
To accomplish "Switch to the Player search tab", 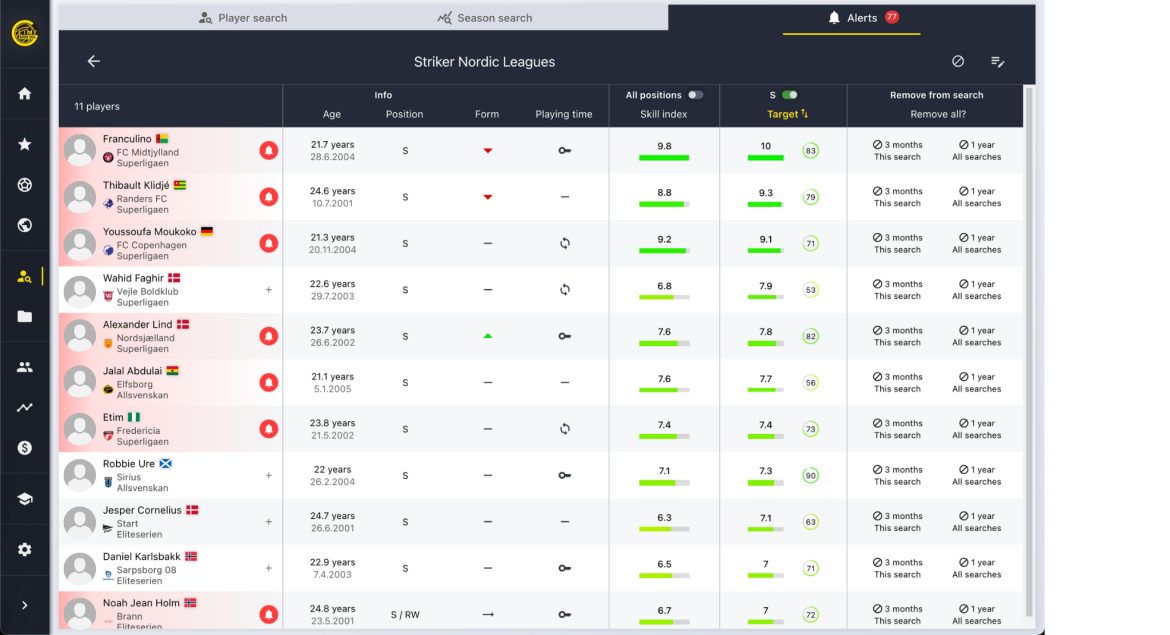I will point(243,18).
